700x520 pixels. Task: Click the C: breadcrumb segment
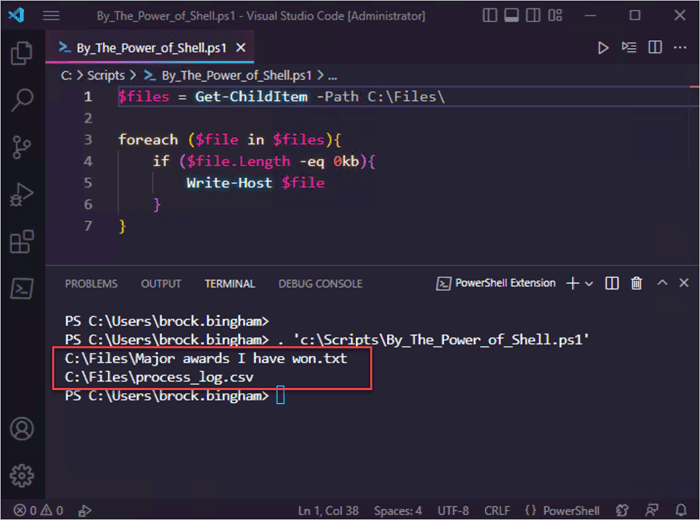66,75
